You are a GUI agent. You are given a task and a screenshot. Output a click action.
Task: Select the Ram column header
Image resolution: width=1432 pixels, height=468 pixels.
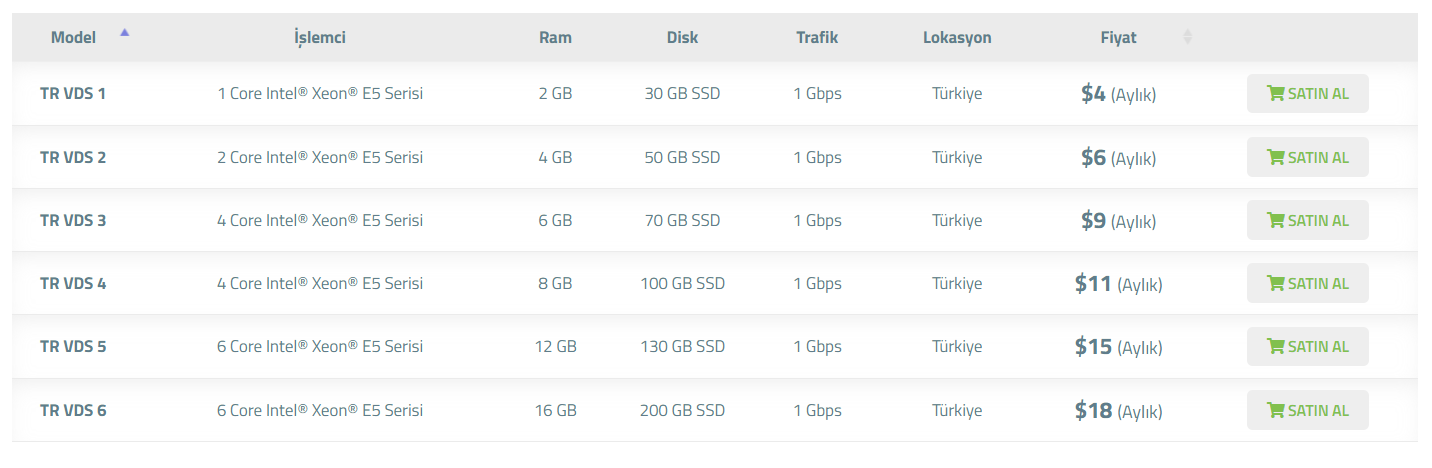click(555, 37)
